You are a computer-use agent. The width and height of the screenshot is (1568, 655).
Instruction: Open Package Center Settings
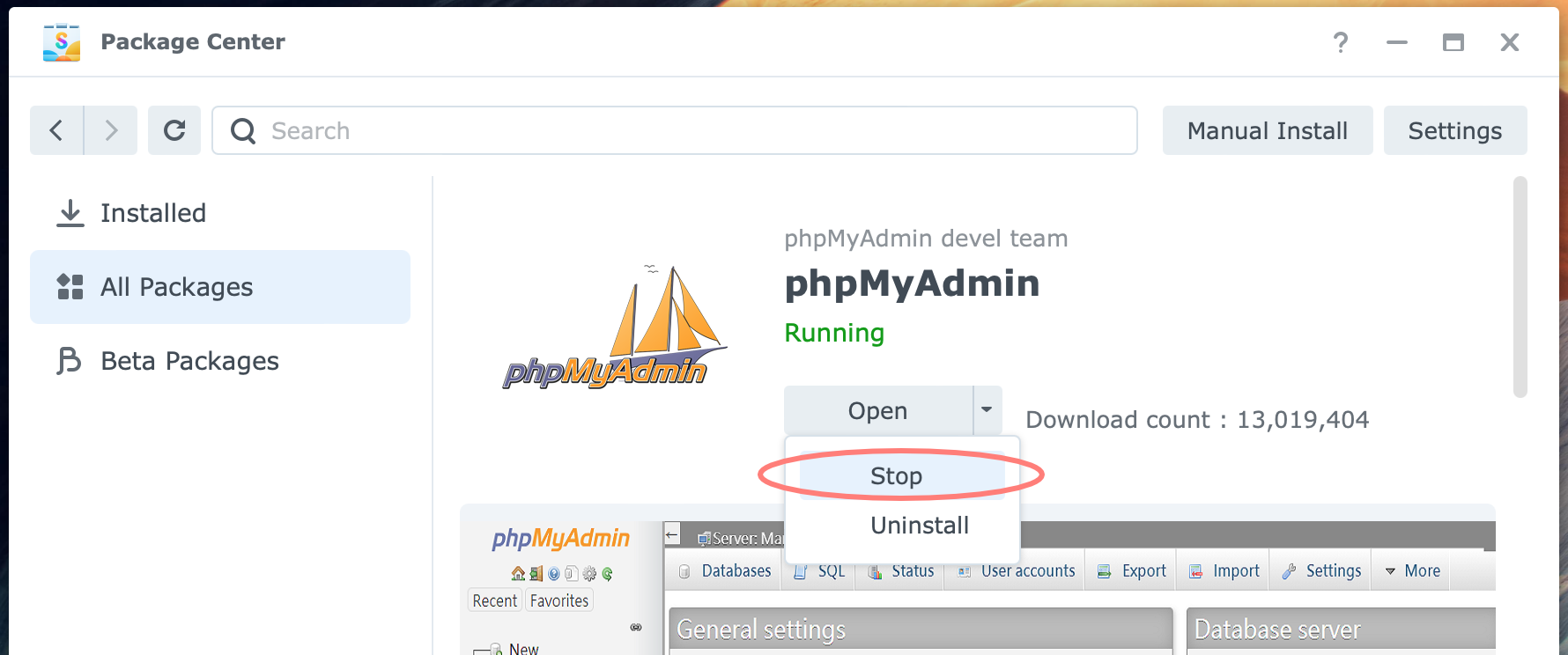coord(1455,130)
